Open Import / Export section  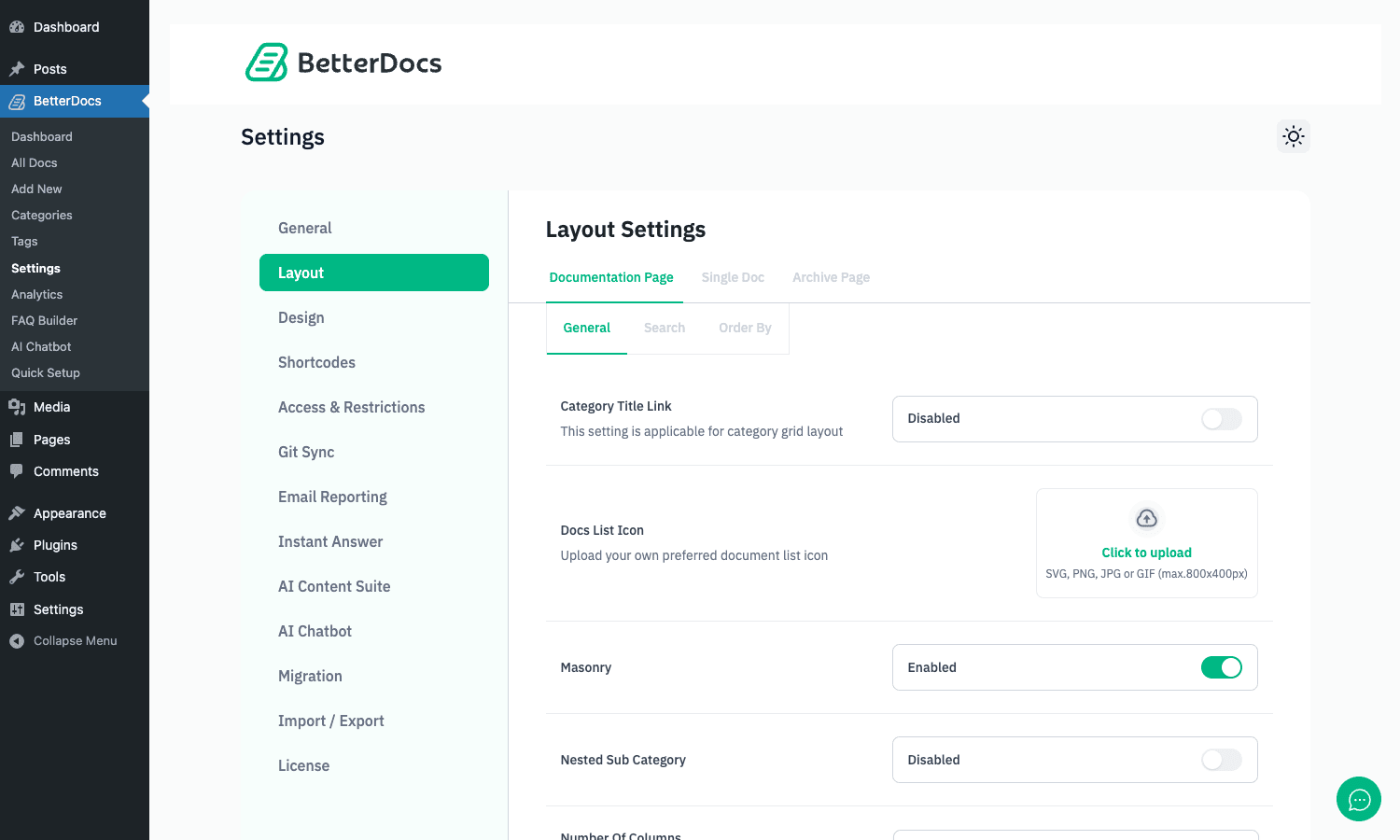[x=374, y=721]
